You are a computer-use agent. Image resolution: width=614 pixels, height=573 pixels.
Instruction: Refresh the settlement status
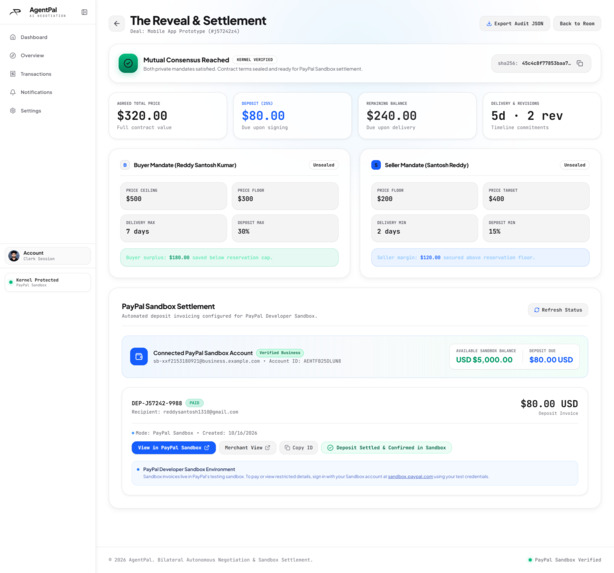[558, 310]
